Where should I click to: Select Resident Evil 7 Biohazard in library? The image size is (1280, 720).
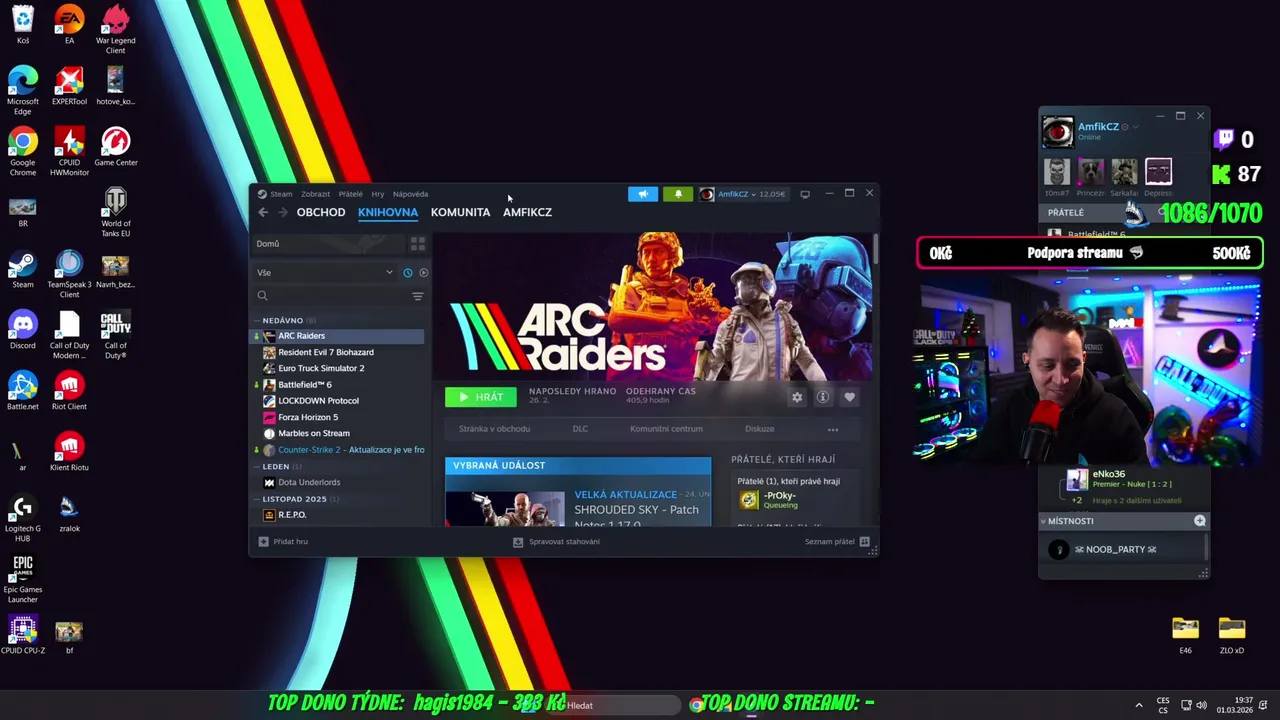326,352
